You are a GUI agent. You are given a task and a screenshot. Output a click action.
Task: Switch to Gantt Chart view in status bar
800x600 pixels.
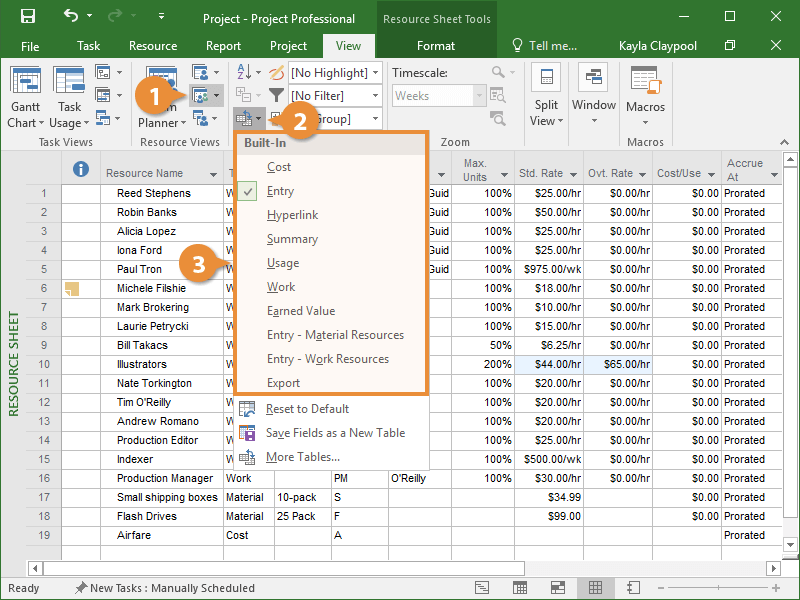click(483, 588)
